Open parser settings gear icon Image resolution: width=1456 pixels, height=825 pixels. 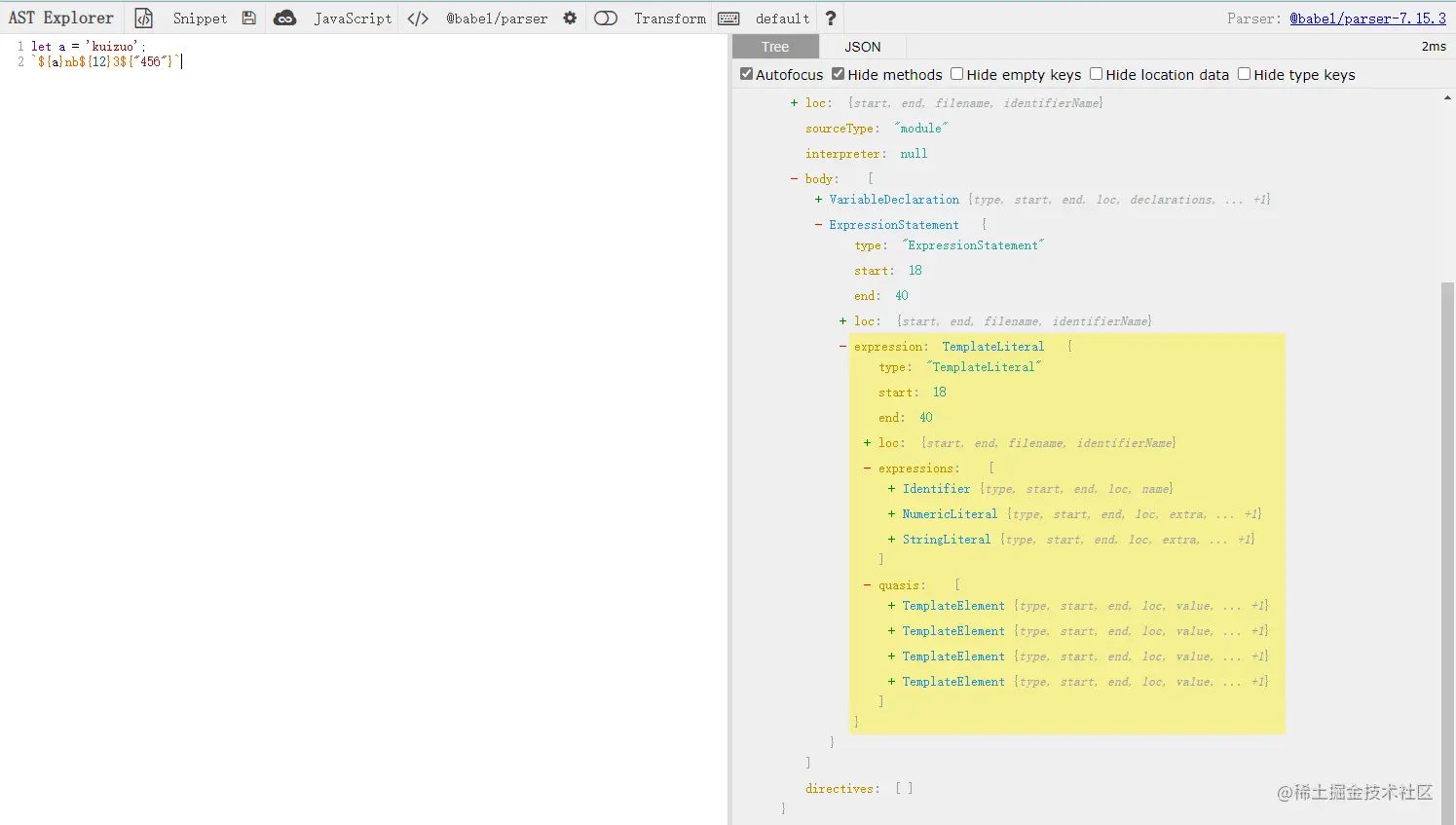(570, 18)
